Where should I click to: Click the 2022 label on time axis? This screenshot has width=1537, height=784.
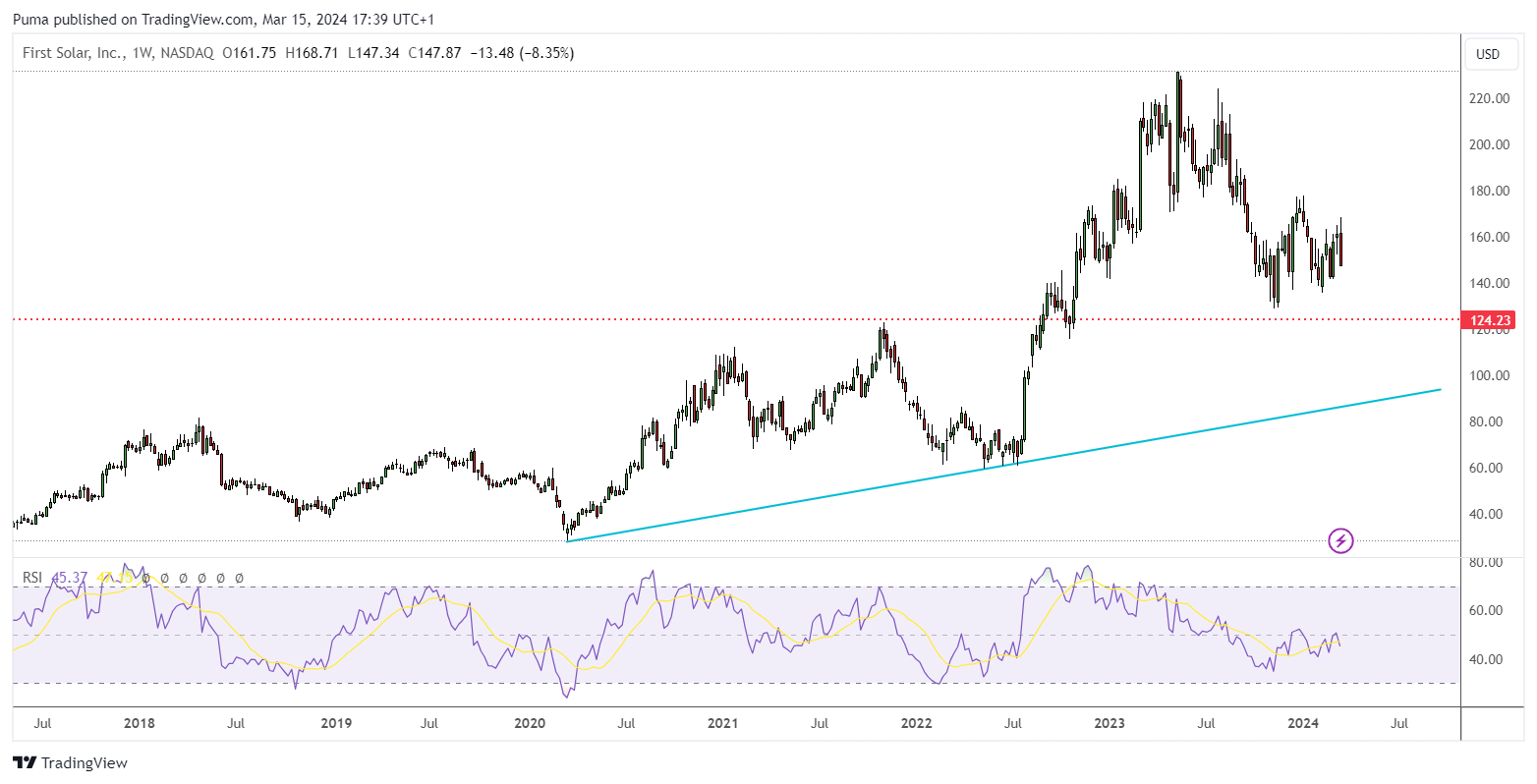[916, 724]
